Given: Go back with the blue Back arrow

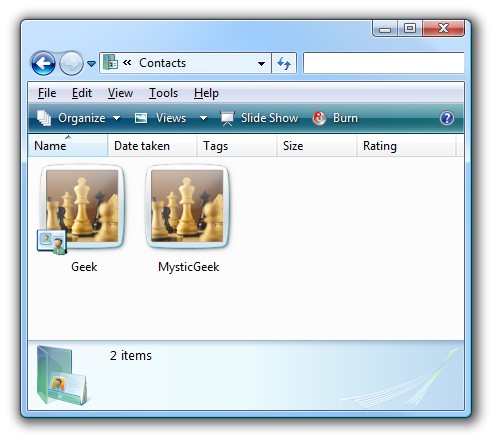Looking at the screenshot, I should pos(43,63).
